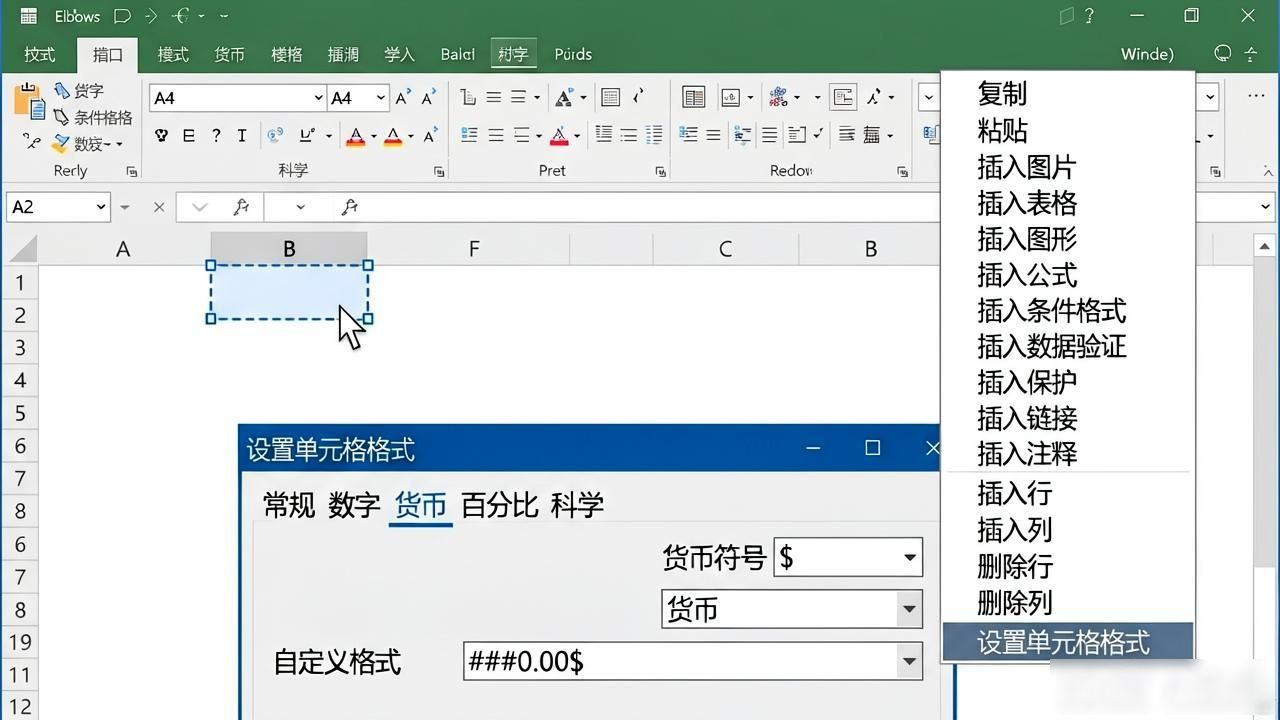Click the red-underlined A icon in Pret group
Screen dimensions: 1280x720
[x=559, y=135]
